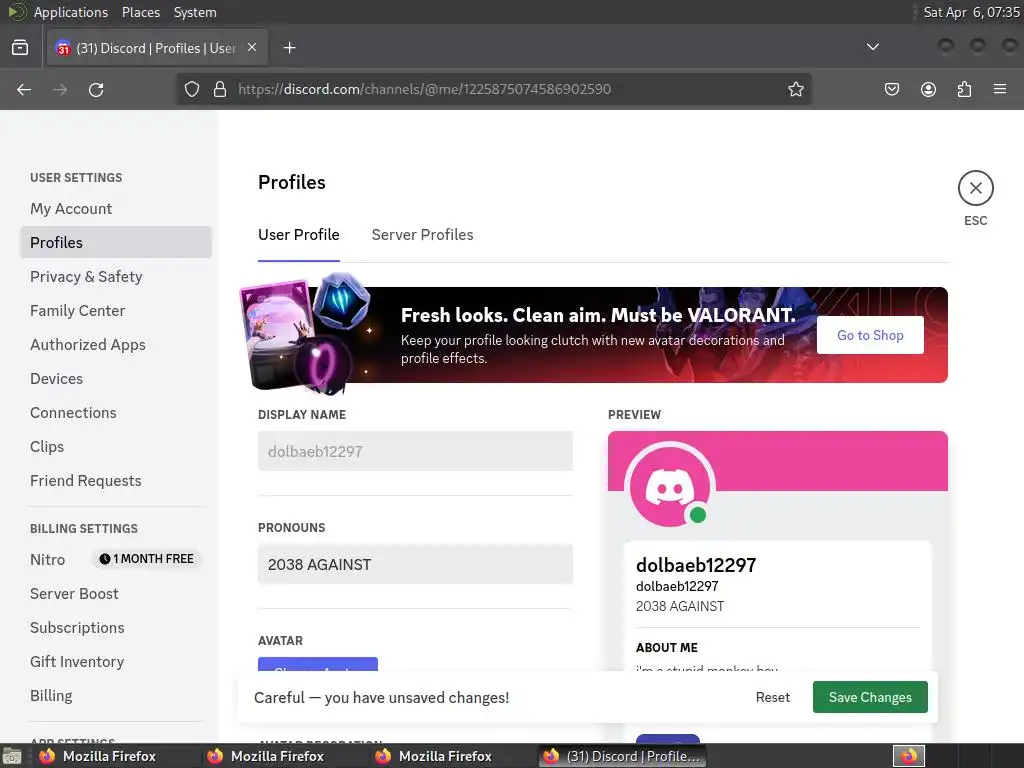Screen dimensions: 1024x768
Task: Click the dolbaeb12297 display name in preview
Action: pyautogui.click(x=696, y=565)
